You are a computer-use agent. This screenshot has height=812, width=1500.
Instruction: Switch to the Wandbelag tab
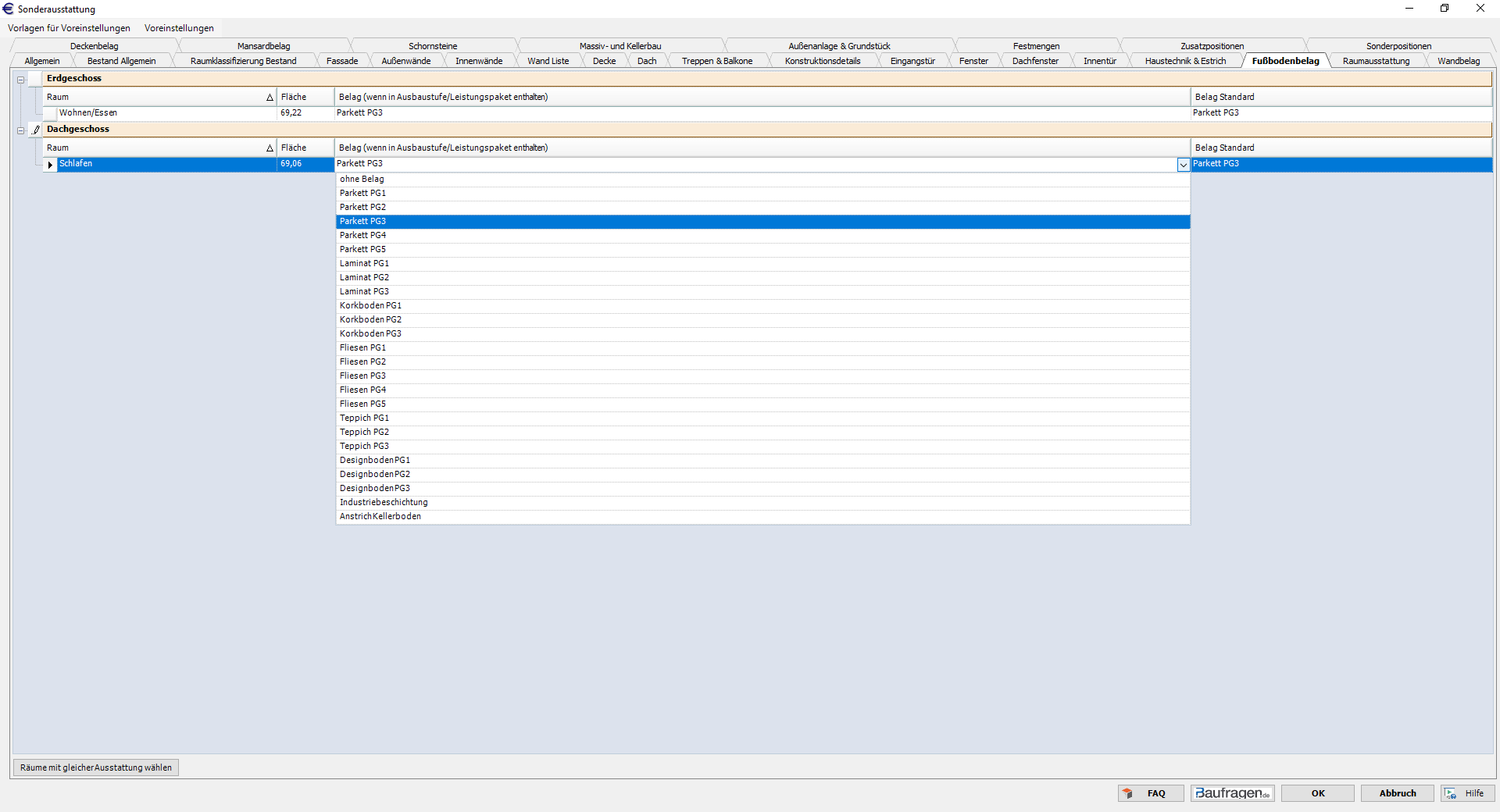[1458, 61]
